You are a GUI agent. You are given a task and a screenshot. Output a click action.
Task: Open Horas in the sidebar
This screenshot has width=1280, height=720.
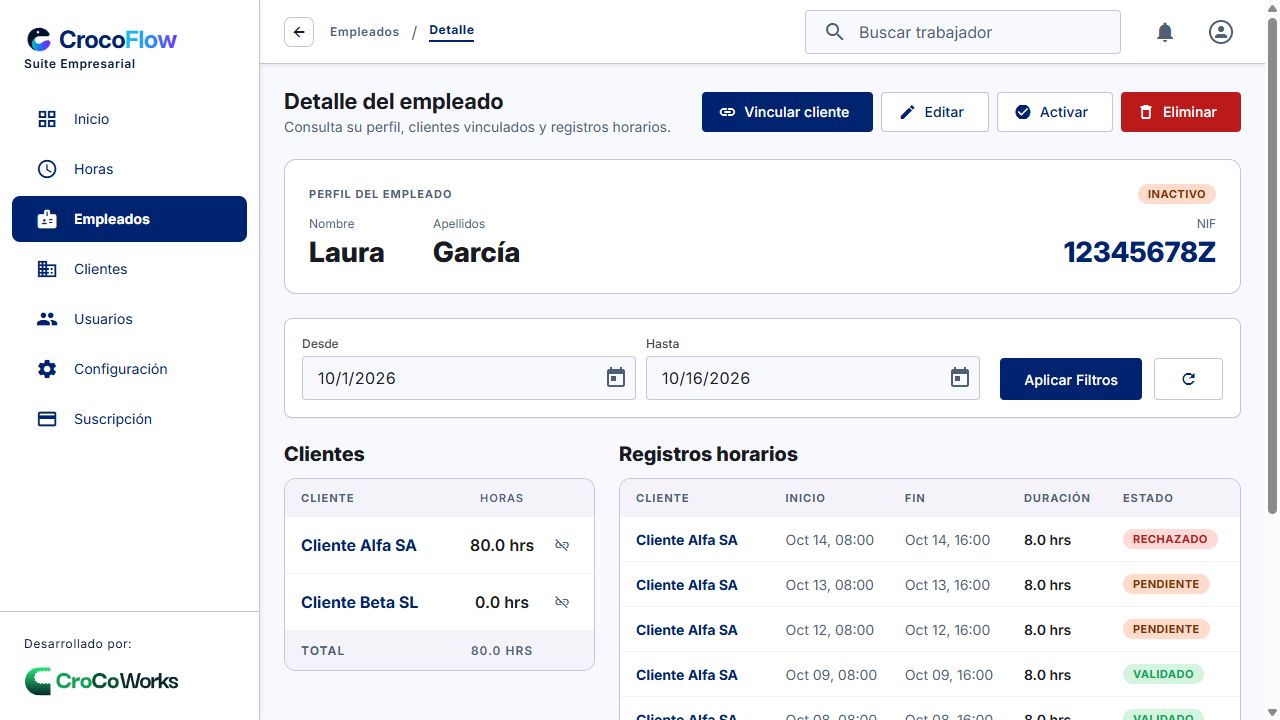coord(129,169)
